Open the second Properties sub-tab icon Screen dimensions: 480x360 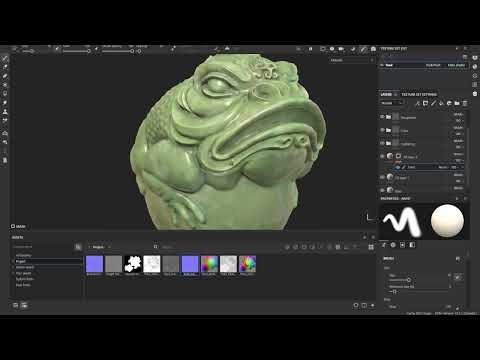393,245
